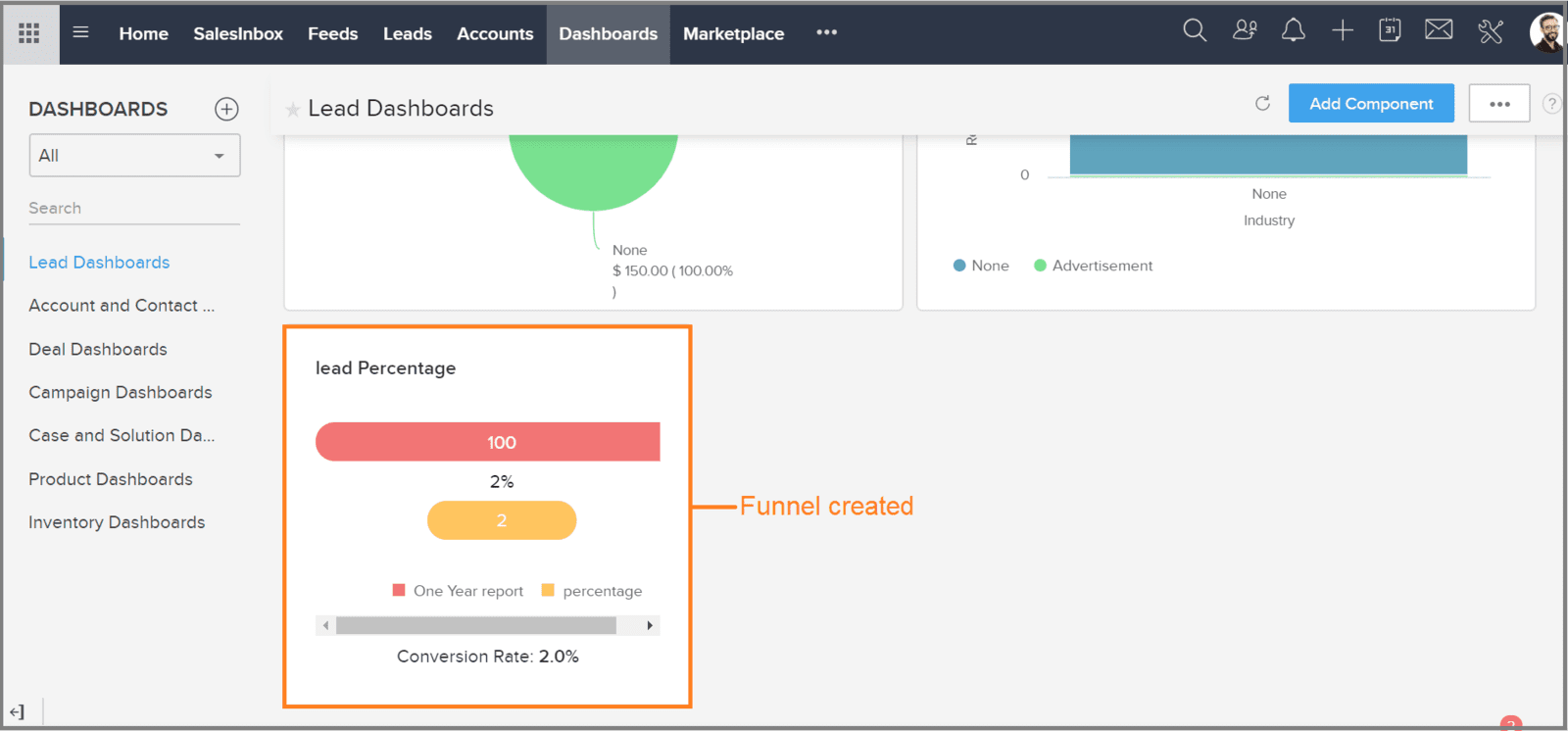Click the blue Industry bar

coord(1268,155)
